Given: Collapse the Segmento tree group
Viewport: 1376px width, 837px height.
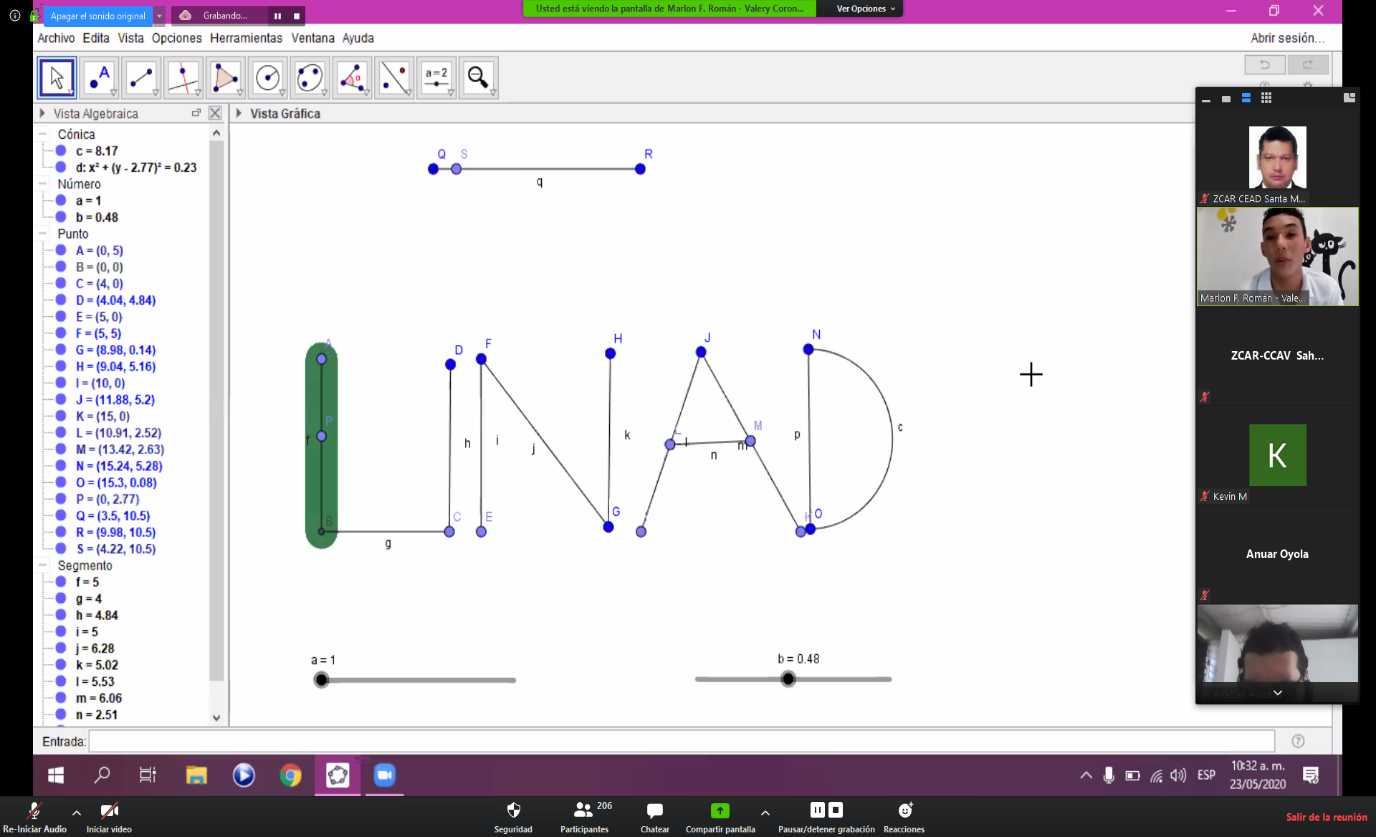Looking at the screenshot, I should coord(43,566).
